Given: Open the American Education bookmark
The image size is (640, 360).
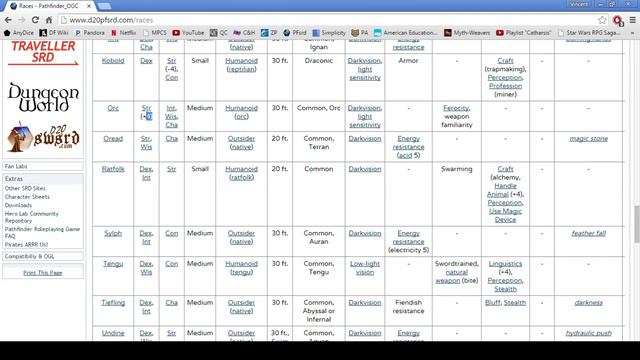Looking at the screenshot, I should tap(406, 33).
